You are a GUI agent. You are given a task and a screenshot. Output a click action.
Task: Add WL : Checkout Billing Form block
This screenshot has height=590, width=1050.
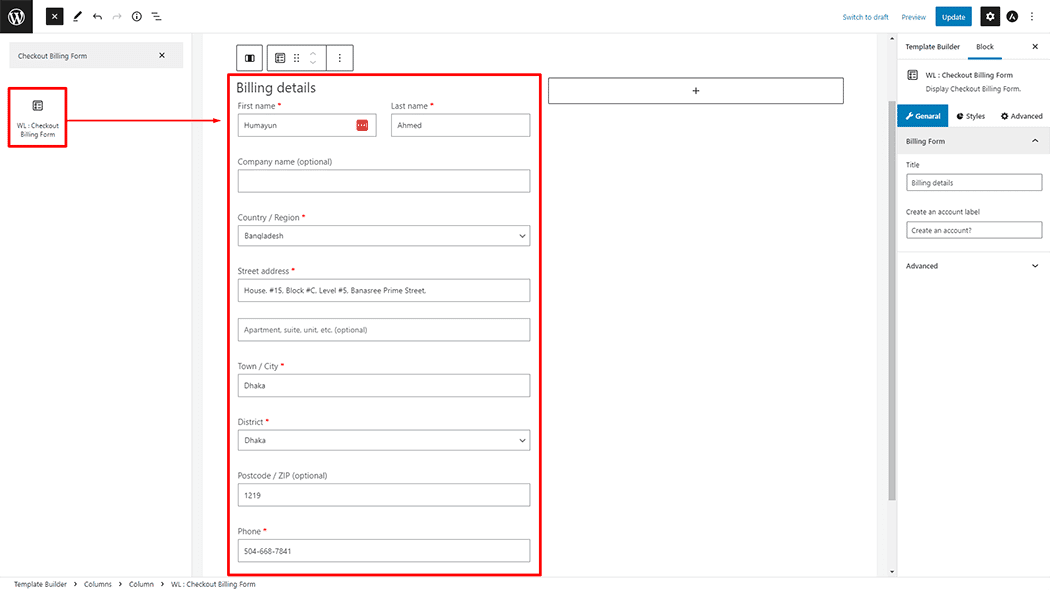(x=38, y=117)
